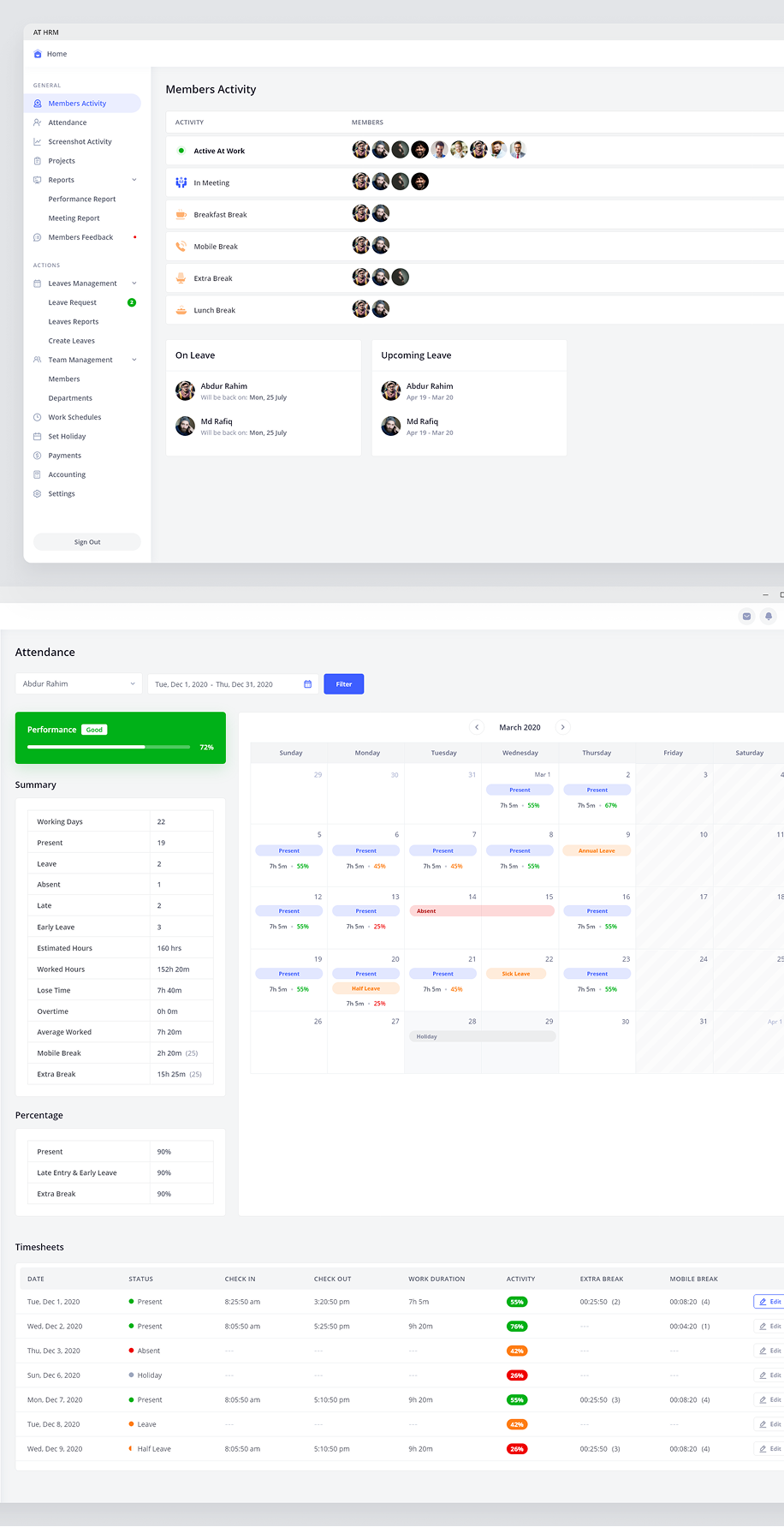Click Sick Leave tag on the 22nd
The height and width of the screenshot is (1527, 784).
(516, 974)
